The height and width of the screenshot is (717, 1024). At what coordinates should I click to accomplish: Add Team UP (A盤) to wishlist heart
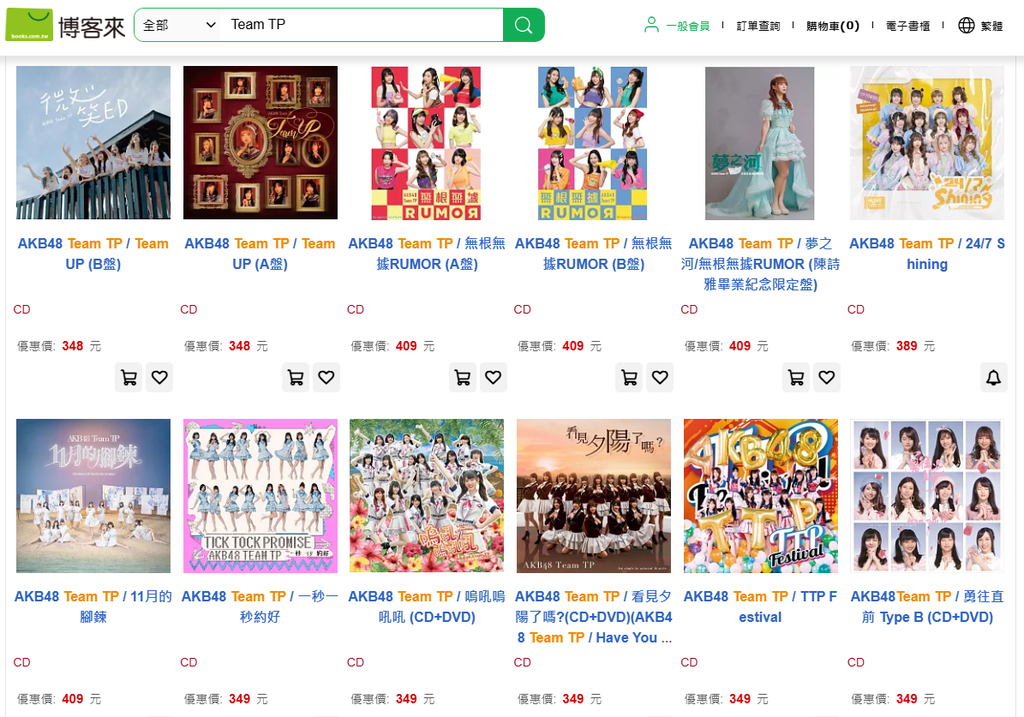click(326, 377)
